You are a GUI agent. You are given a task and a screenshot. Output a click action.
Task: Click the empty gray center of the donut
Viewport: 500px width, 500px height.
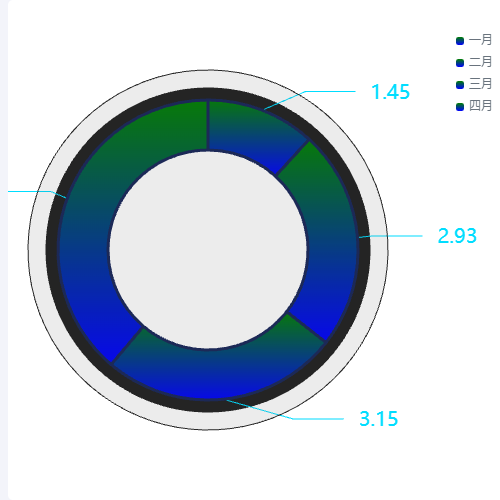pos(208,250)
